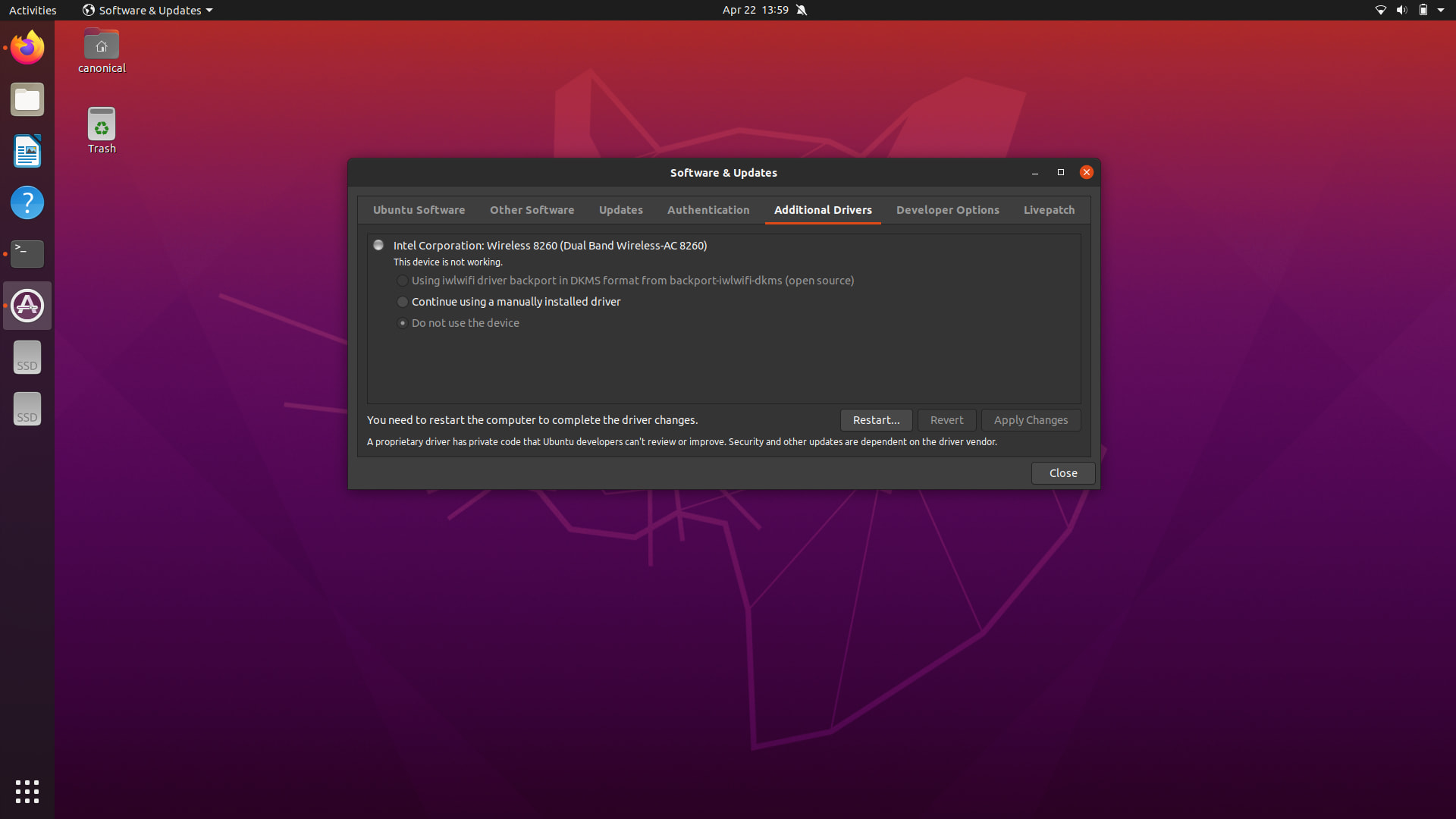Image resolution: width=1456 pixels, height=819 pixels.
Task: Open Activities overview
Action: pos(33,10)
